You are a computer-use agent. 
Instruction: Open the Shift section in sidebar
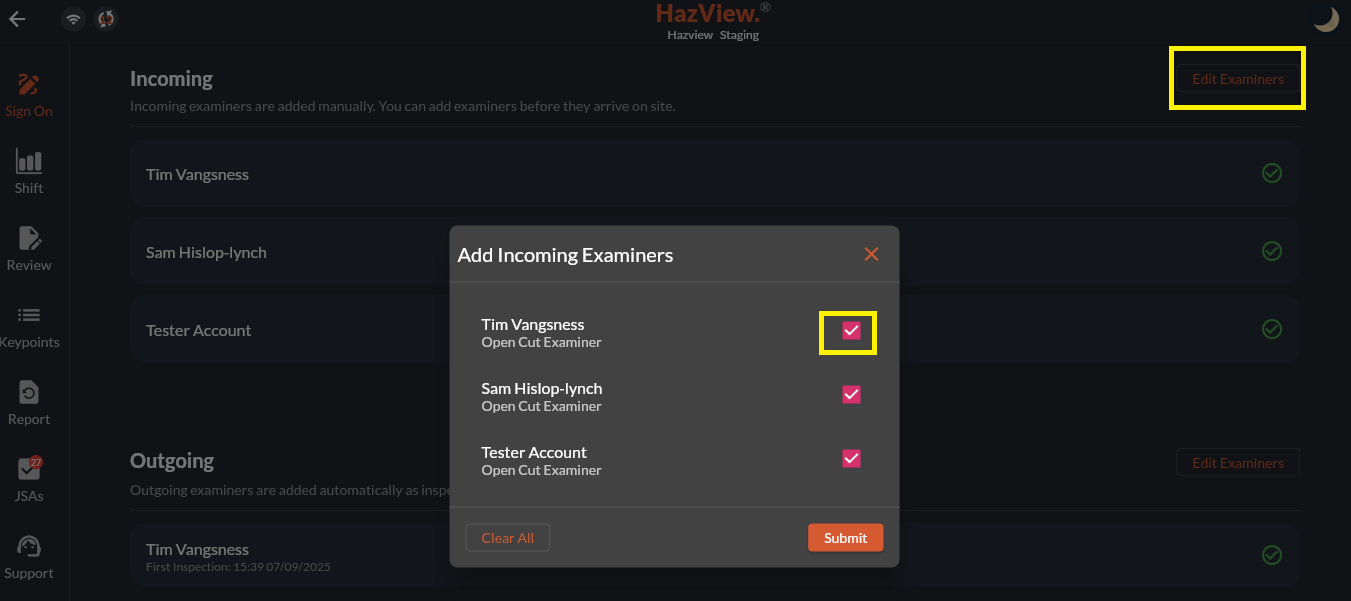pos(29,171)
